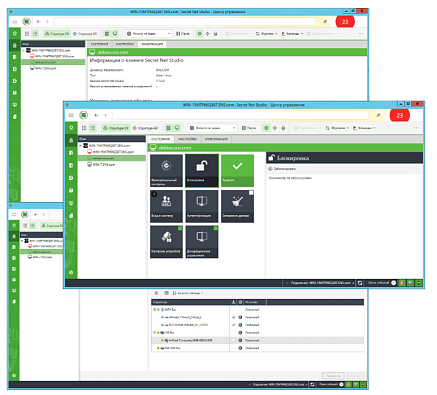Click Пауза in top back window toolbar

tap(183, 34)
